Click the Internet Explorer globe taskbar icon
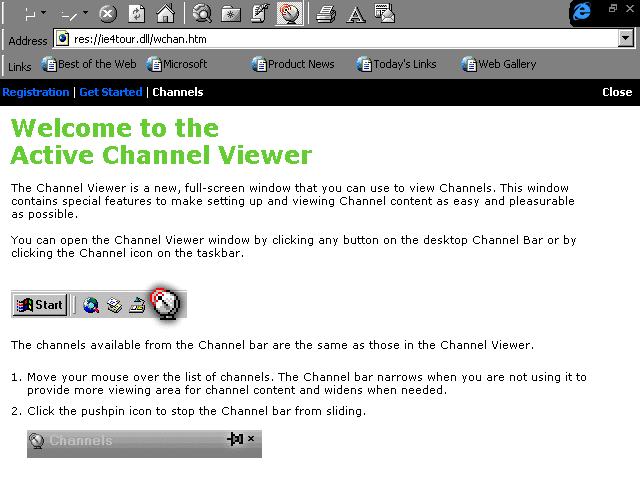The image size is (640, 480). pos(91,305)
